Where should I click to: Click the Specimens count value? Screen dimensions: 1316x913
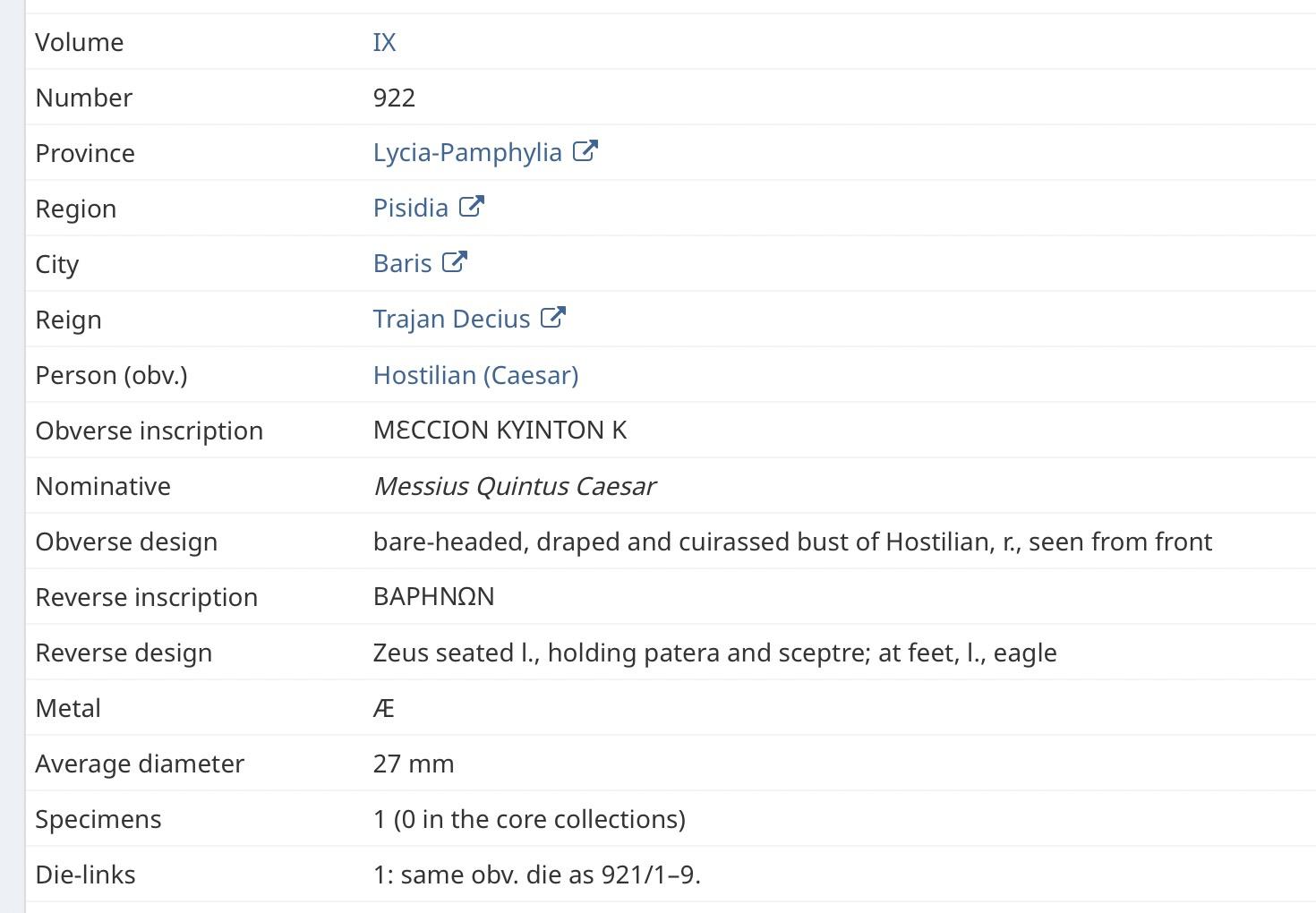(528, 819)
